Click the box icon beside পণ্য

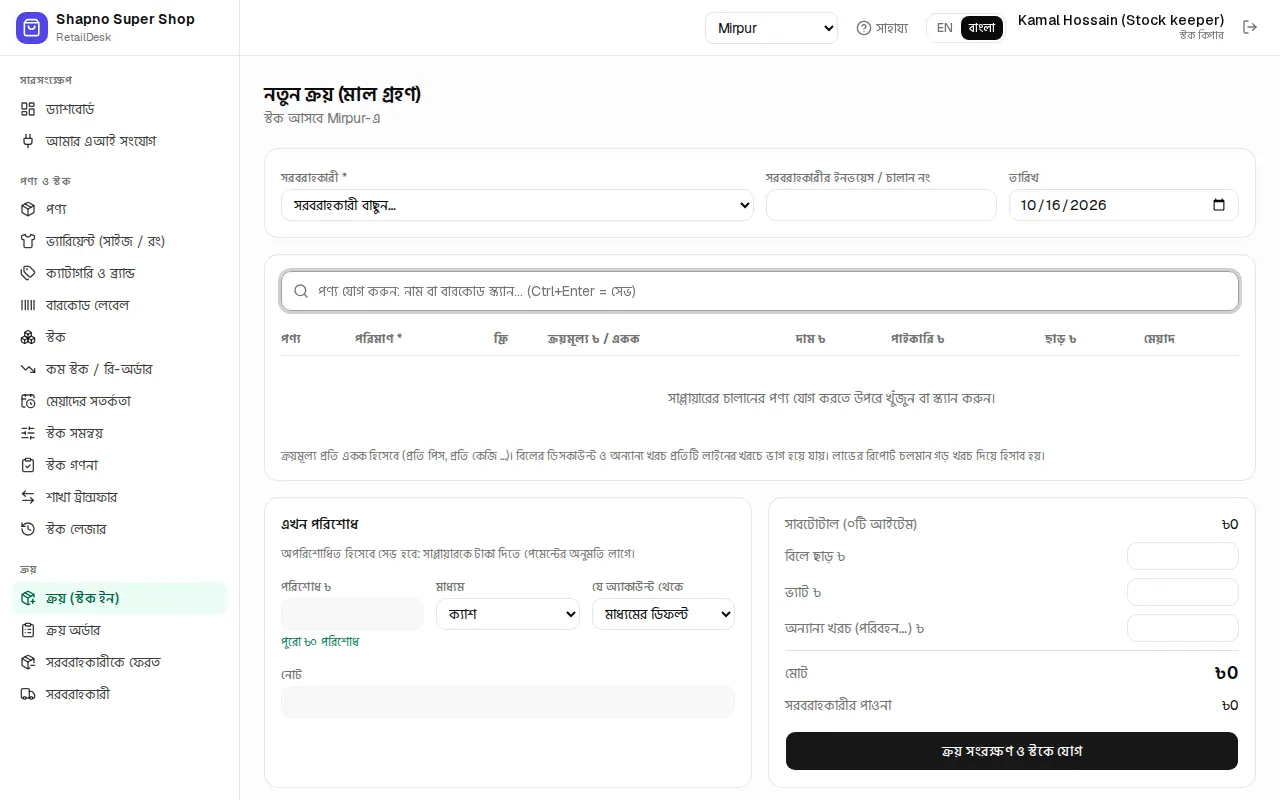click(x=28, y=209)
